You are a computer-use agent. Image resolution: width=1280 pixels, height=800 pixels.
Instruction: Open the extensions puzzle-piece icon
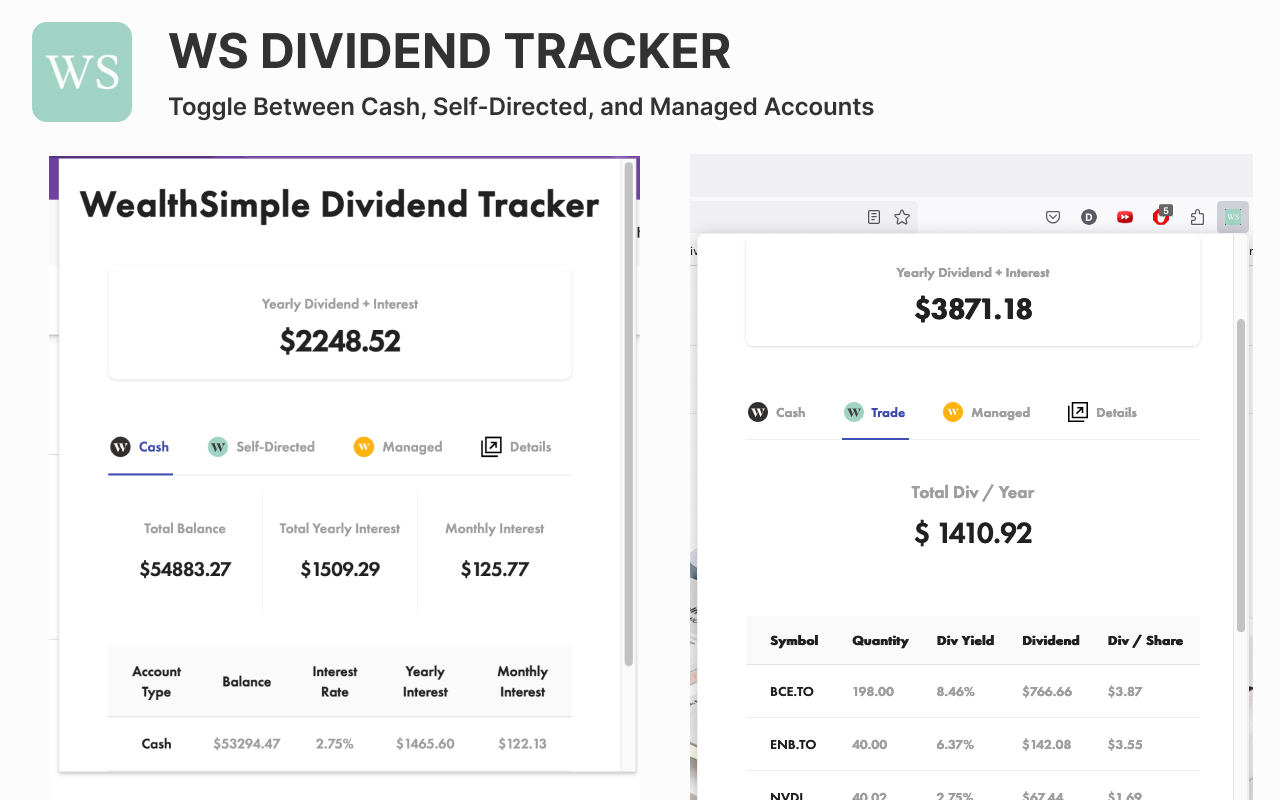tap(1197, 217)
